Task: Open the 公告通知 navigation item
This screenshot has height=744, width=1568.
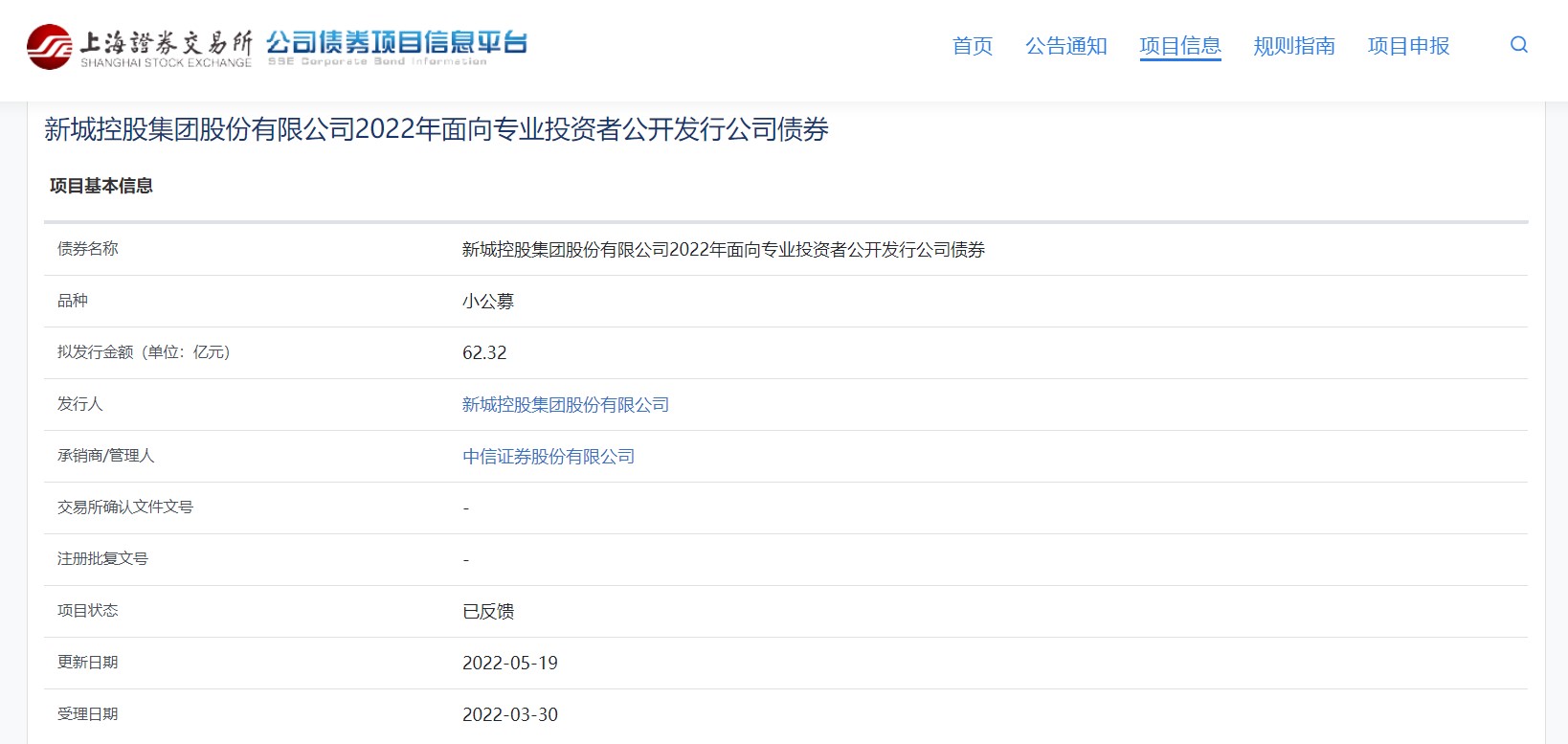Action: click(1065, 46)
